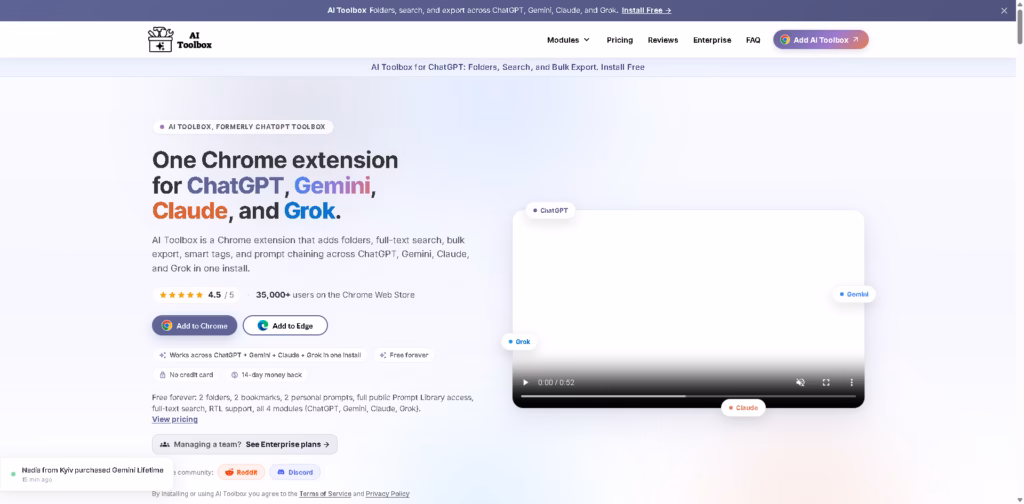Open the View pricing link

pos(175,419)
